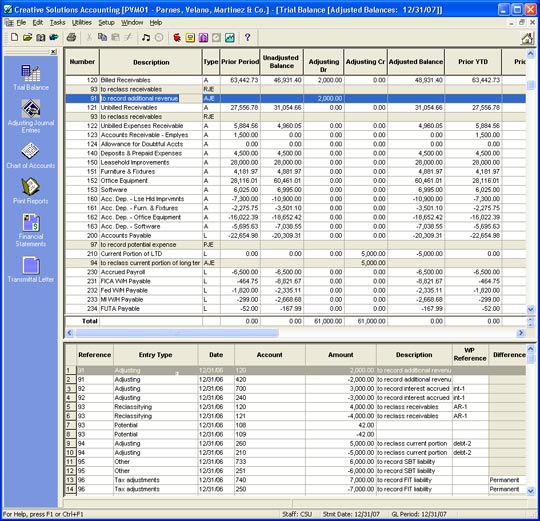Click the Amount column header in journal grid

(341, 355)
